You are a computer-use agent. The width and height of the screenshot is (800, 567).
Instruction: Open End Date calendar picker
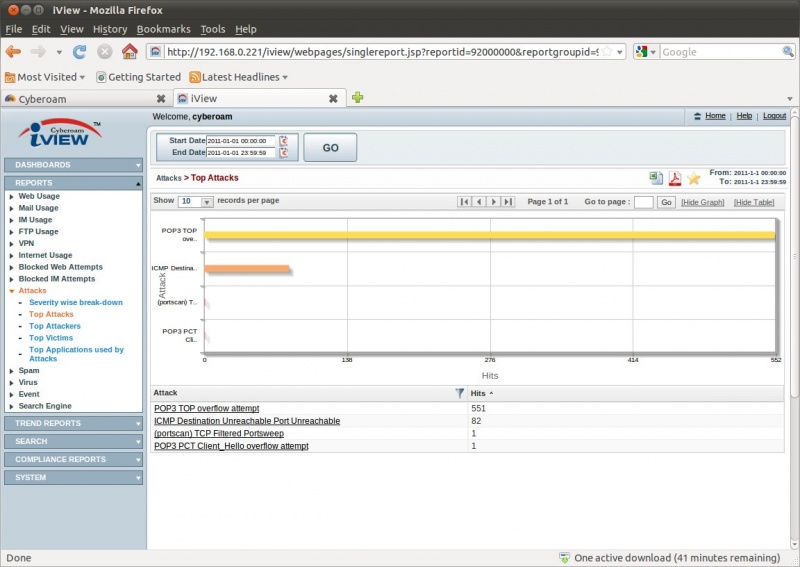[x=283, y=153]
